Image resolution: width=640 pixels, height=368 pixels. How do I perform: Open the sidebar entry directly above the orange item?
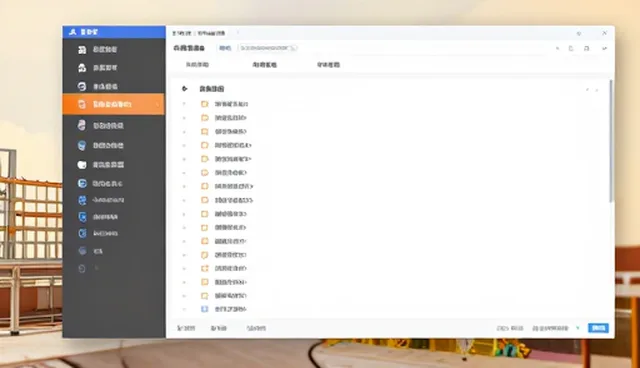pyautogui.click(x=113, y=86)
